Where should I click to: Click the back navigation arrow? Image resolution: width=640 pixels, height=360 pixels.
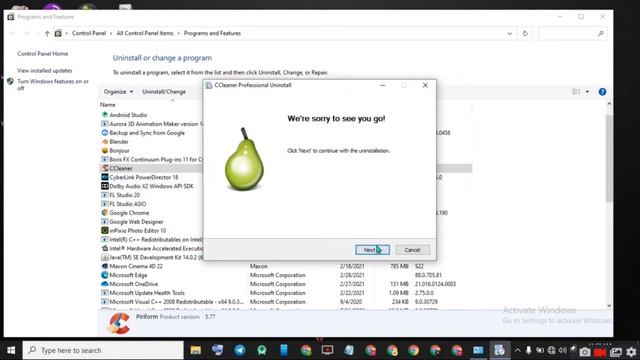13,33
